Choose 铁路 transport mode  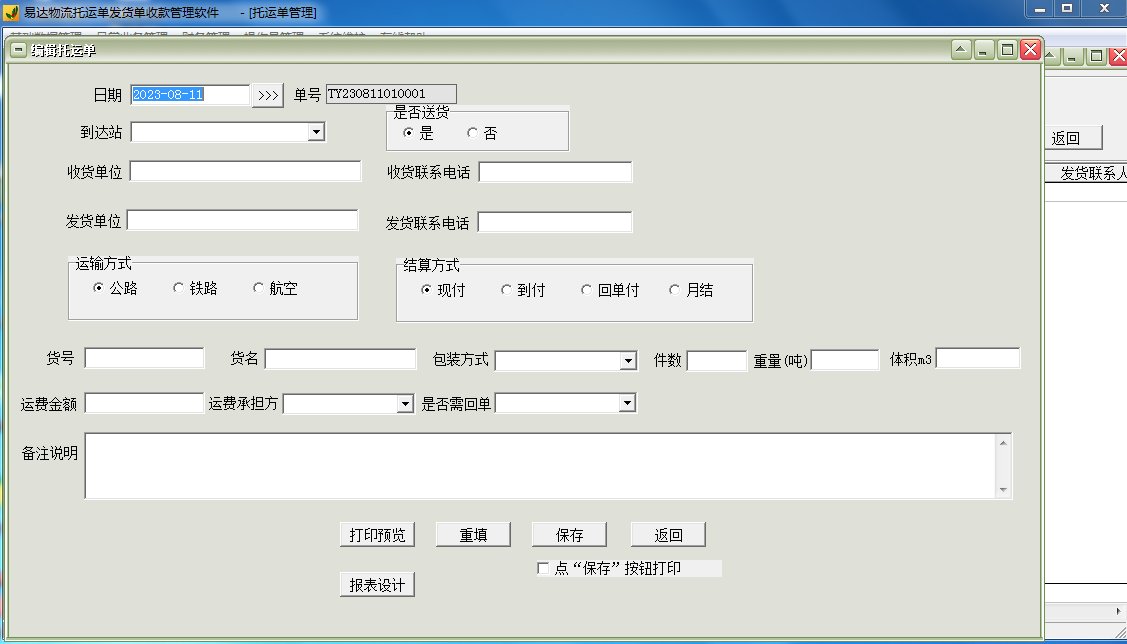(x=178, y=288)
